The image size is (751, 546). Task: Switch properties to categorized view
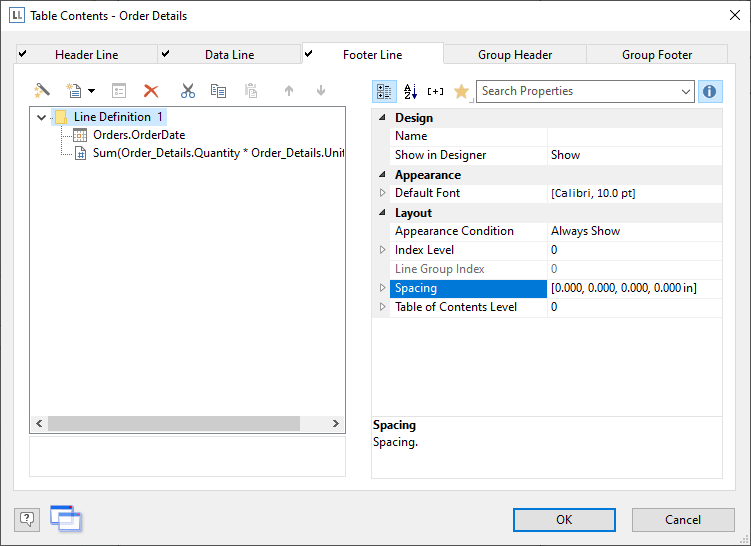[x=384, y=91]
